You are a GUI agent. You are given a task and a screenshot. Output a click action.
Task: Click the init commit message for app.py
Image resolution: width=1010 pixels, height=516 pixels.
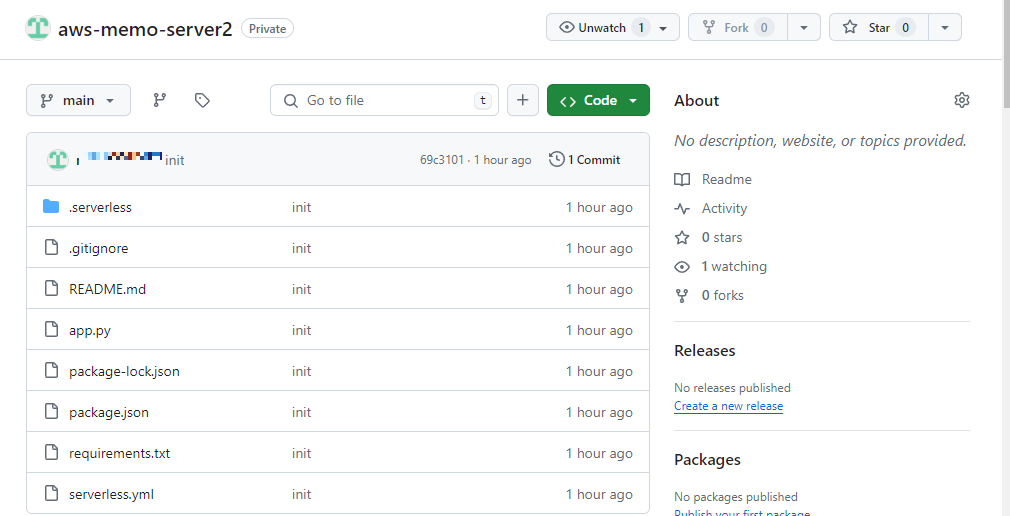(301, 330)
